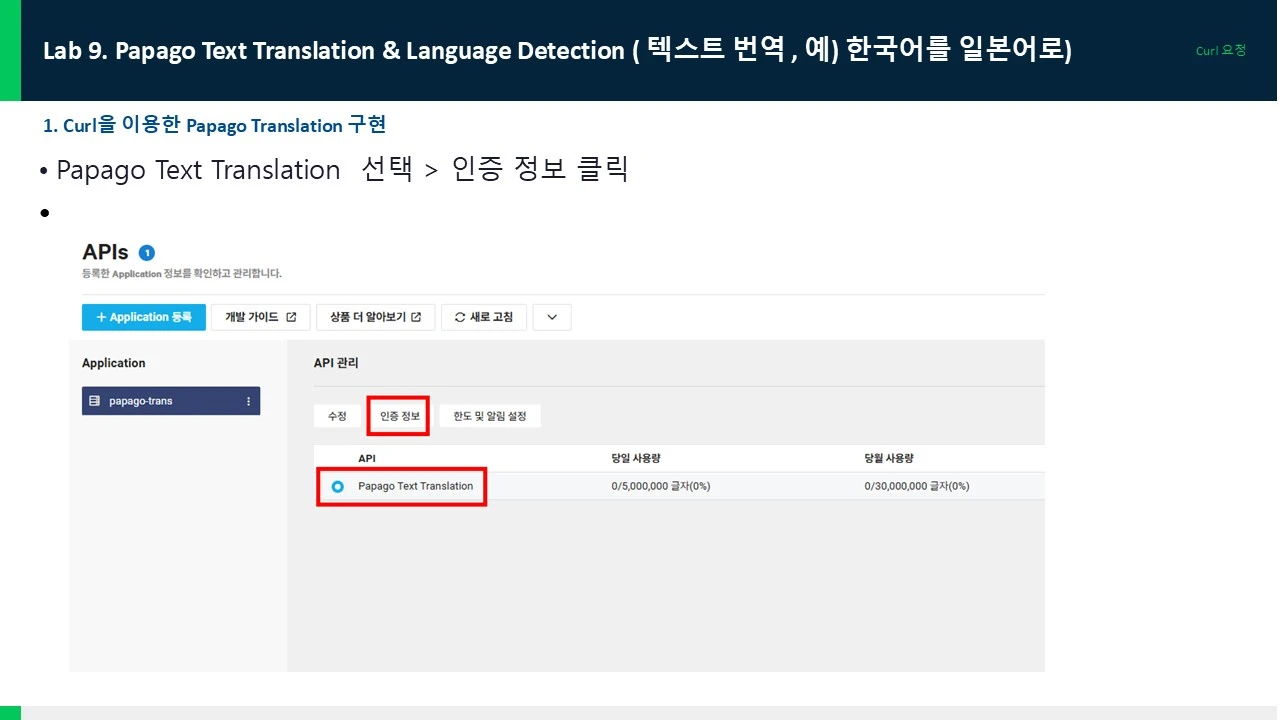Click the blue count badge beside APIs
The height and width of the screenshot is (720, 1280).
(x=147, y=253)
